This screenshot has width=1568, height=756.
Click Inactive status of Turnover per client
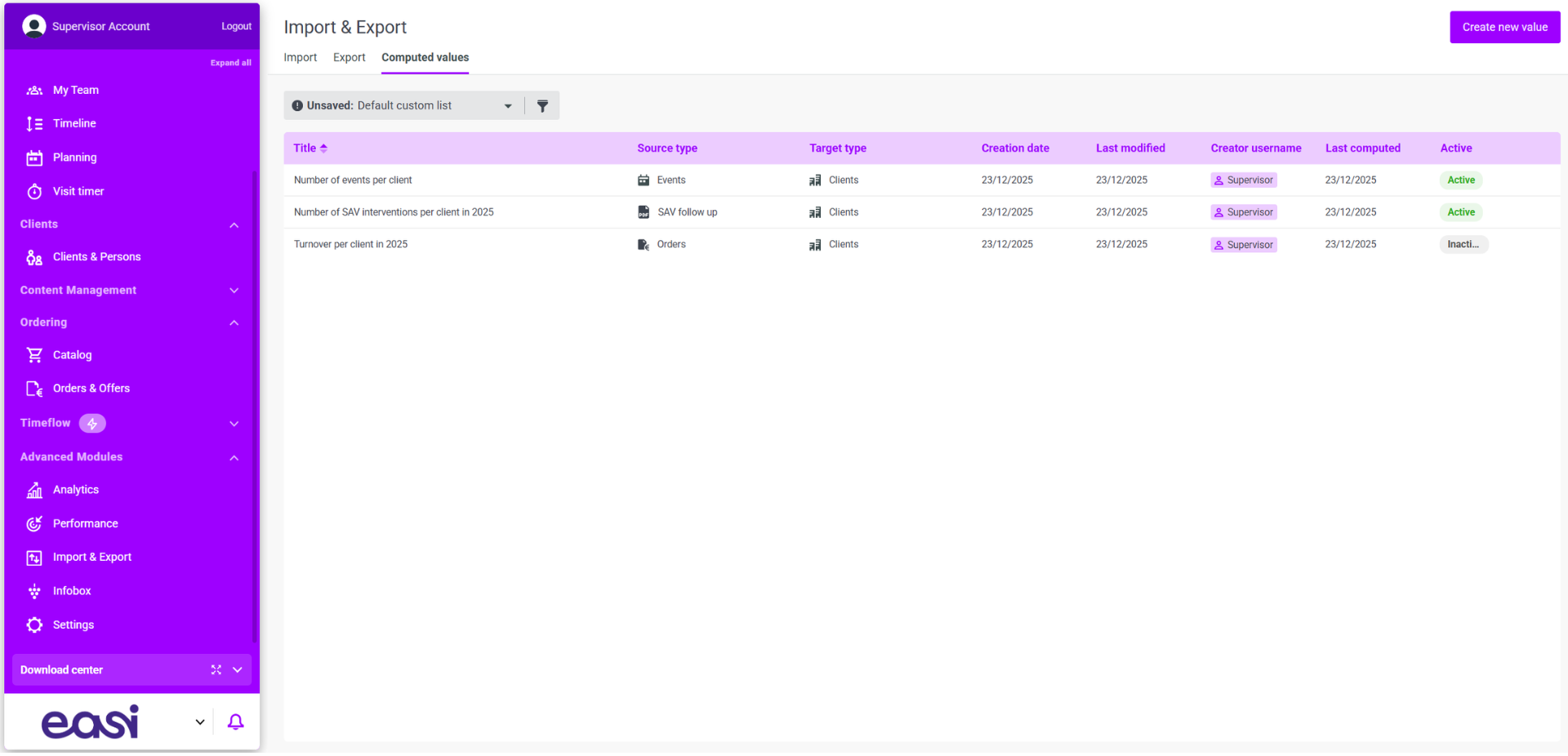(x=1463, y=244)
